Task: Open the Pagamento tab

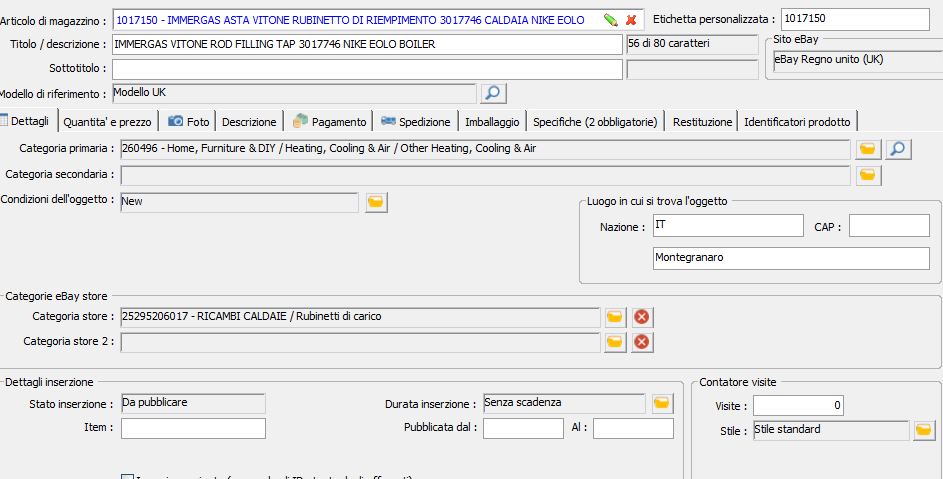Action: (x=329, y=122)
